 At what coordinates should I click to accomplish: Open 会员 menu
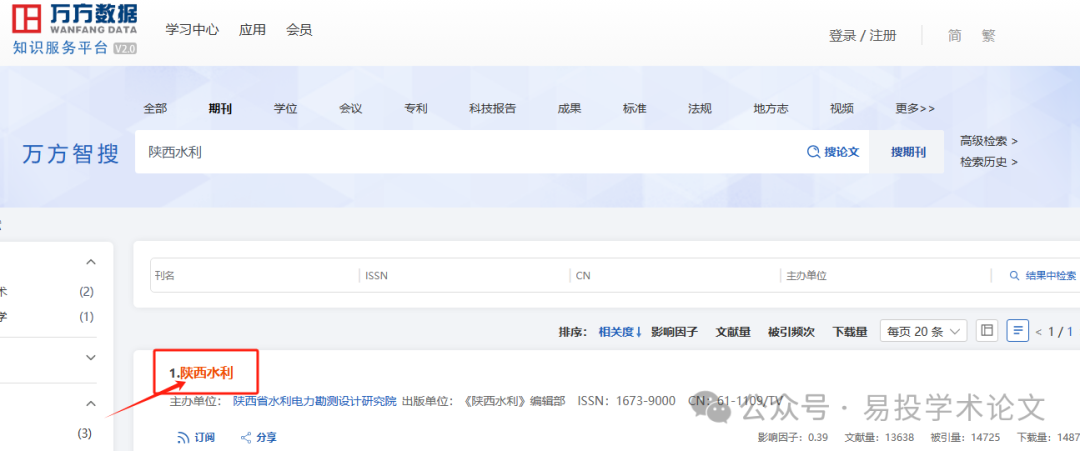click(299, 30)
